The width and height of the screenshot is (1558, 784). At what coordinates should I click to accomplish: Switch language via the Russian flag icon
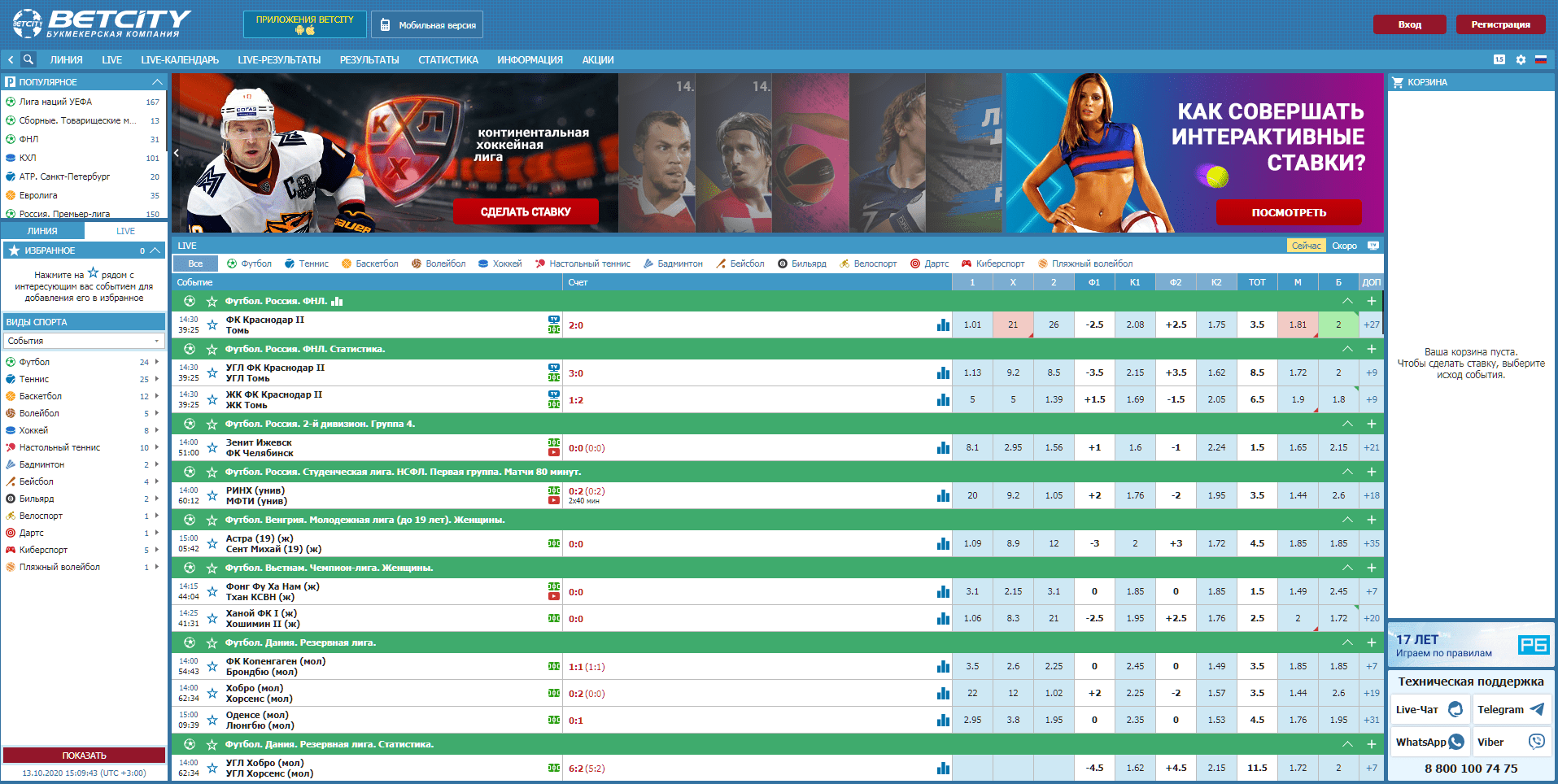(x=1540, y=59)
